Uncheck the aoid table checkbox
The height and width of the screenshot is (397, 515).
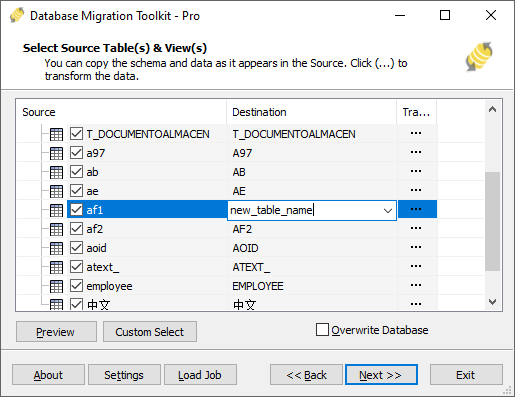coord(76,248)
